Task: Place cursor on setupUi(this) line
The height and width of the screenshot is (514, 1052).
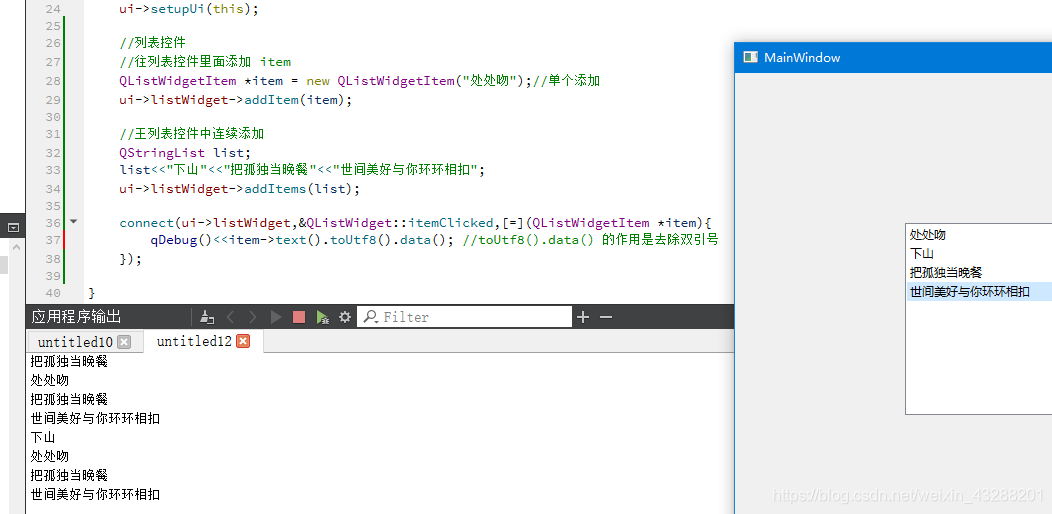Action: coord(189,9)
